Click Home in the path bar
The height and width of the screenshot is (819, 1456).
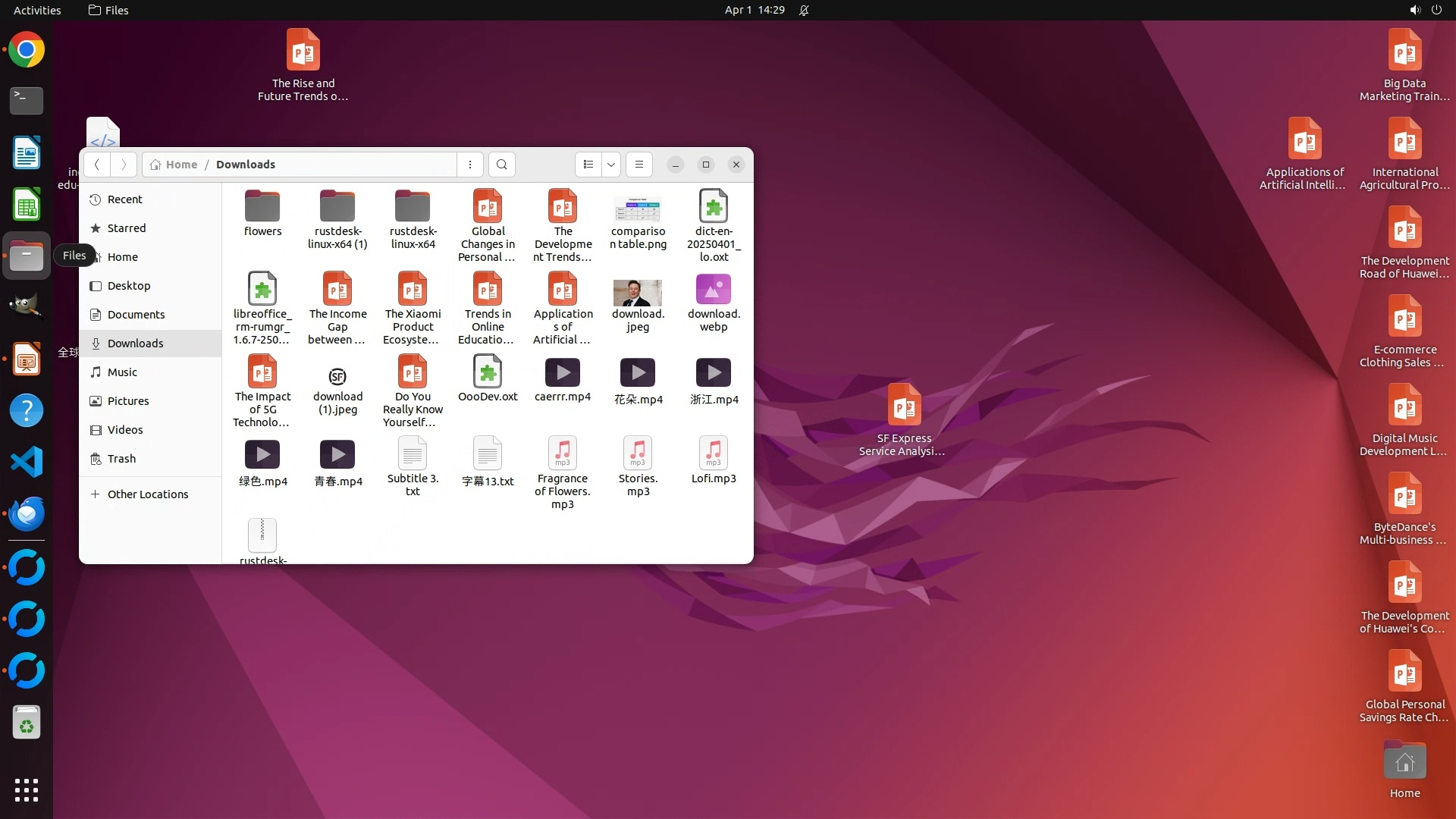(180, 165)
